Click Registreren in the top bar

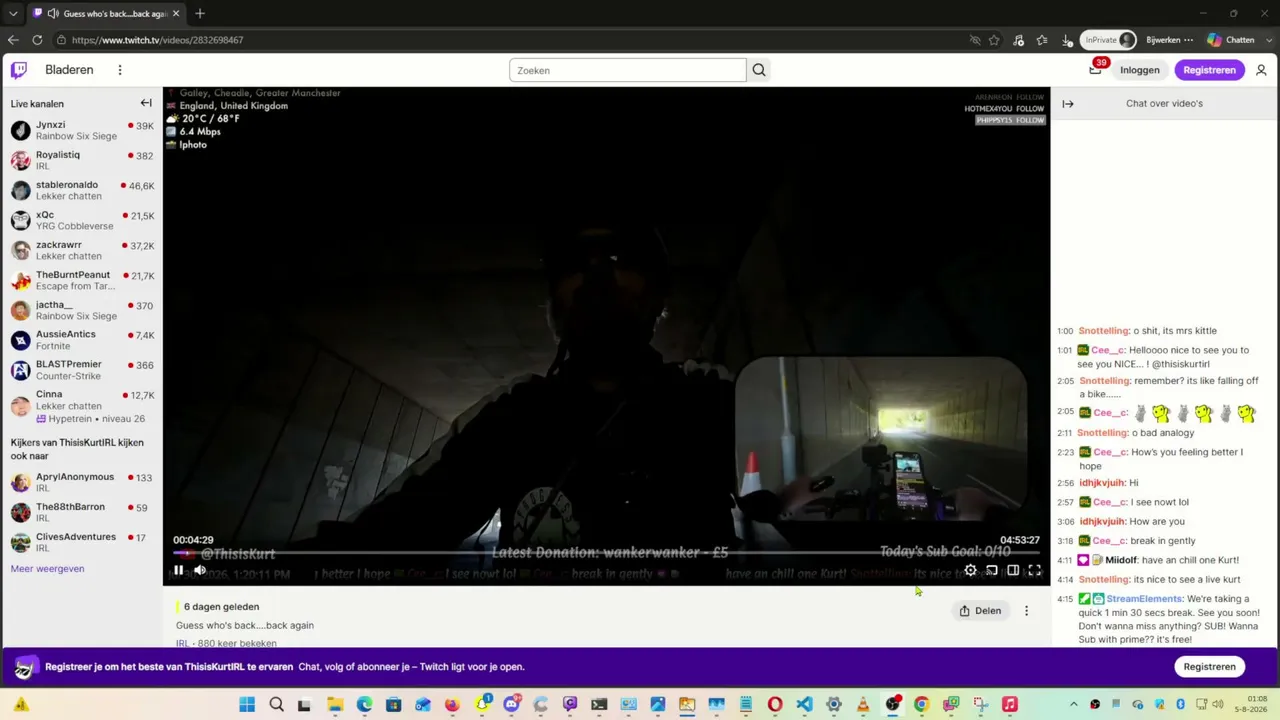pos(1209,70)
